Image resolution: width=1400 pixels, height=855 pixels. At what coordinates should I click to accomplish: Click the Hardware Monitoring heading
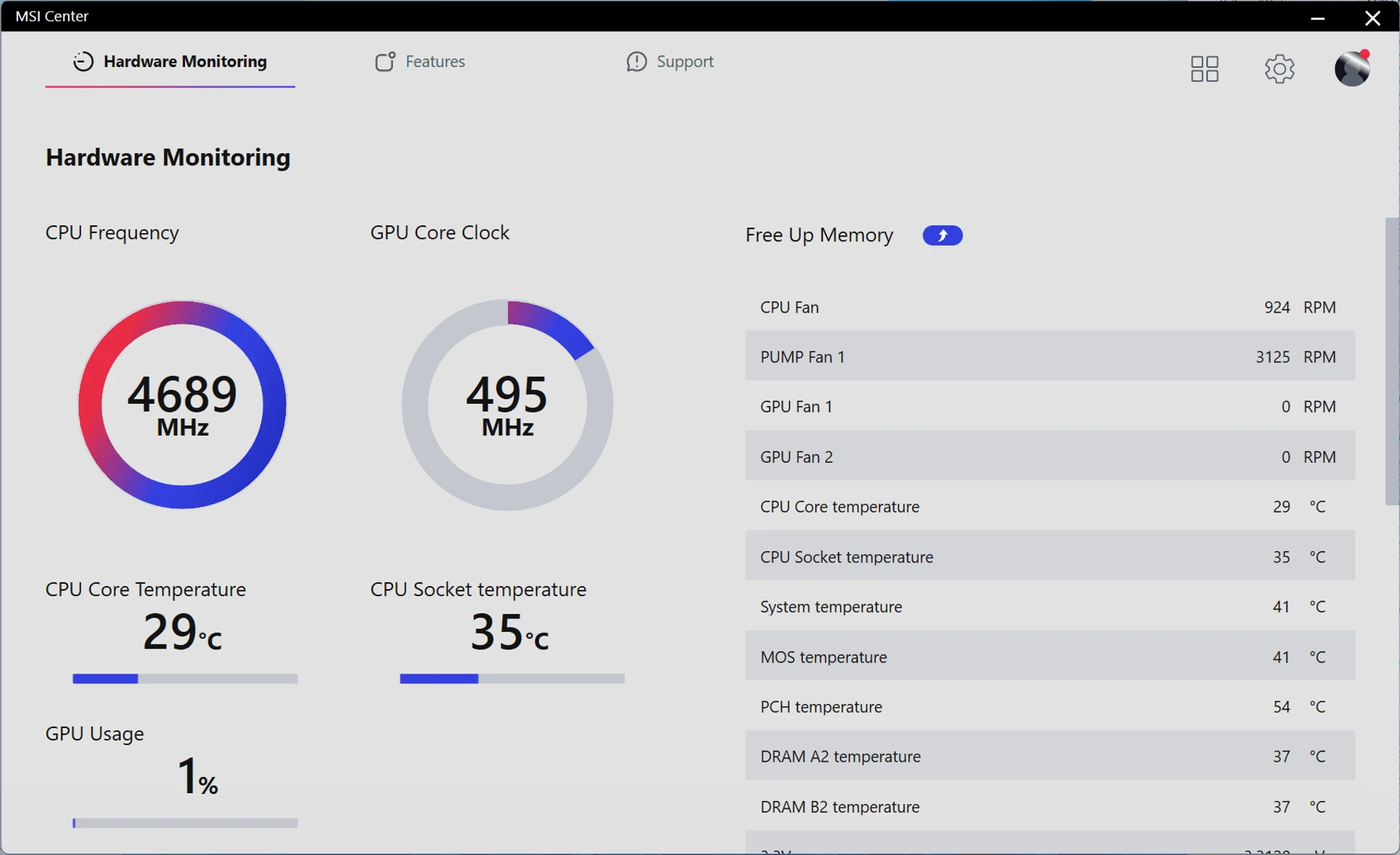(168, 157)
